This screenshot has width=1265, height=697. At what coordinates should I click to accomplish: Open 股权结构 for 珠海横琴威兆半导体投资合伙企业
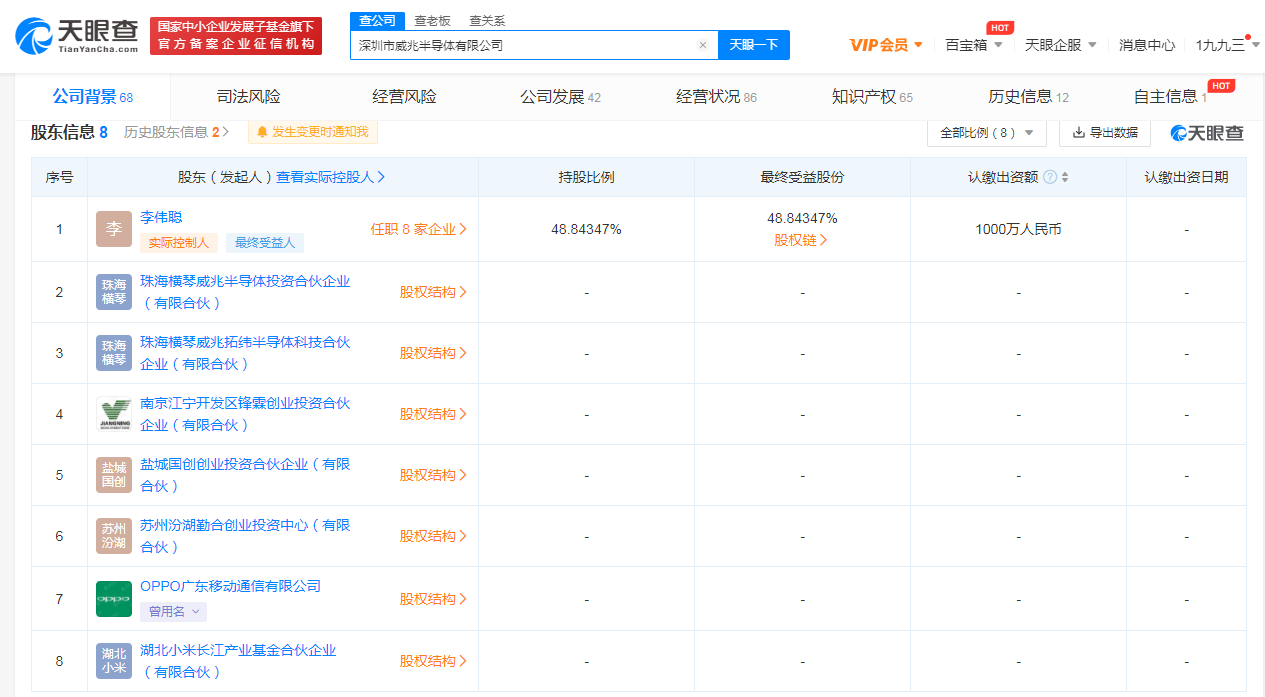pyautogui.click(x=433, y=292)
